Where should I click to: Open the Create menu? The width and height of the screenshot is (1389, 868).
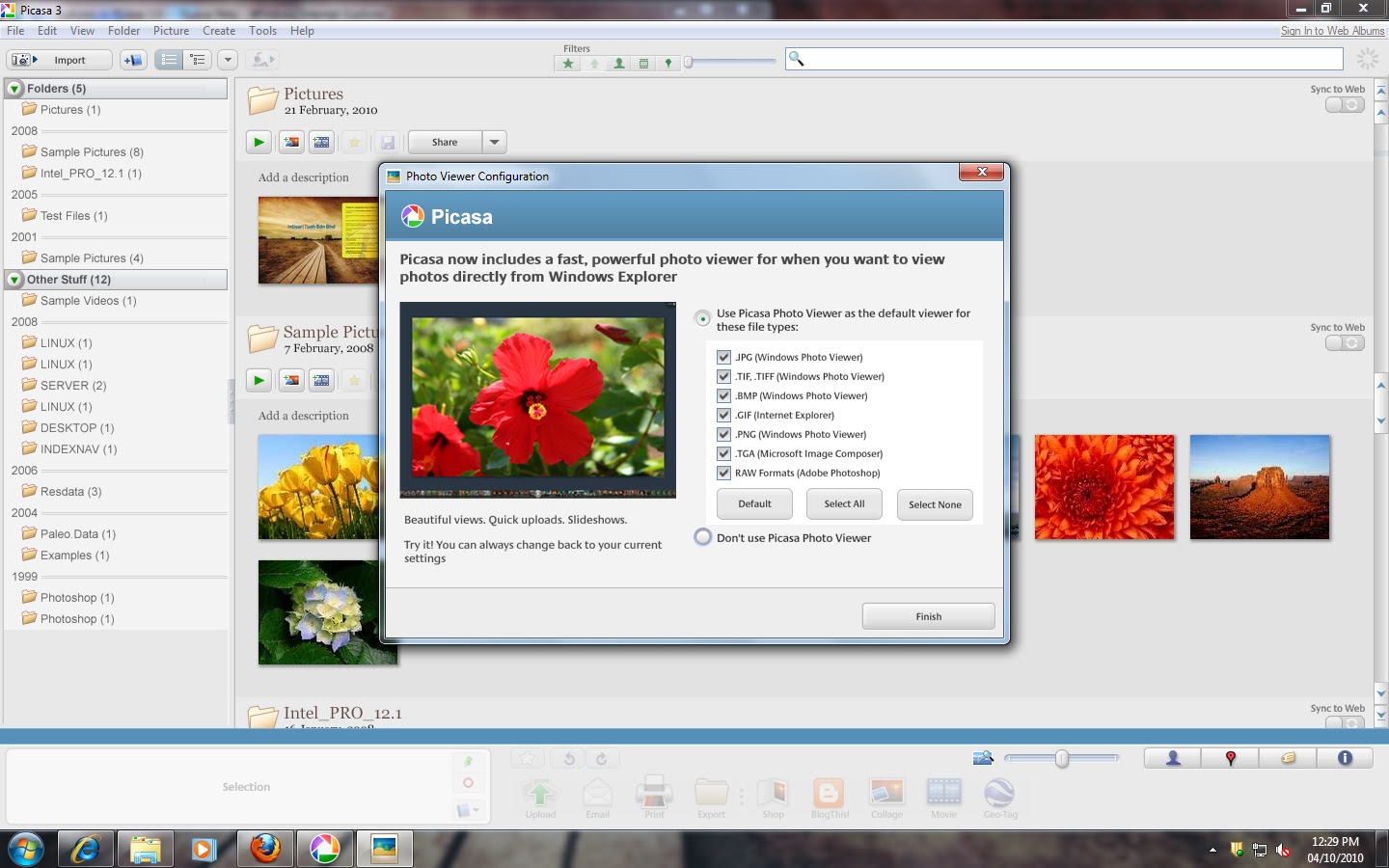tap(219, 31)
